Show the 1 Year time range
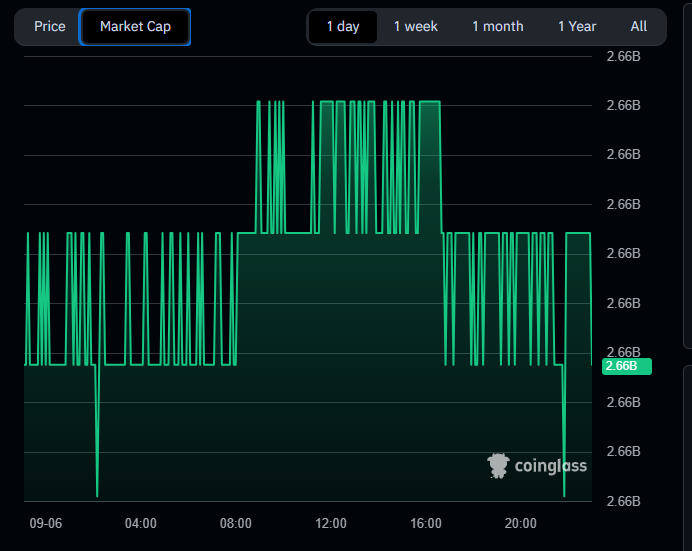The width and height of the screenshot is (692, 551). (x=577, y=26)
